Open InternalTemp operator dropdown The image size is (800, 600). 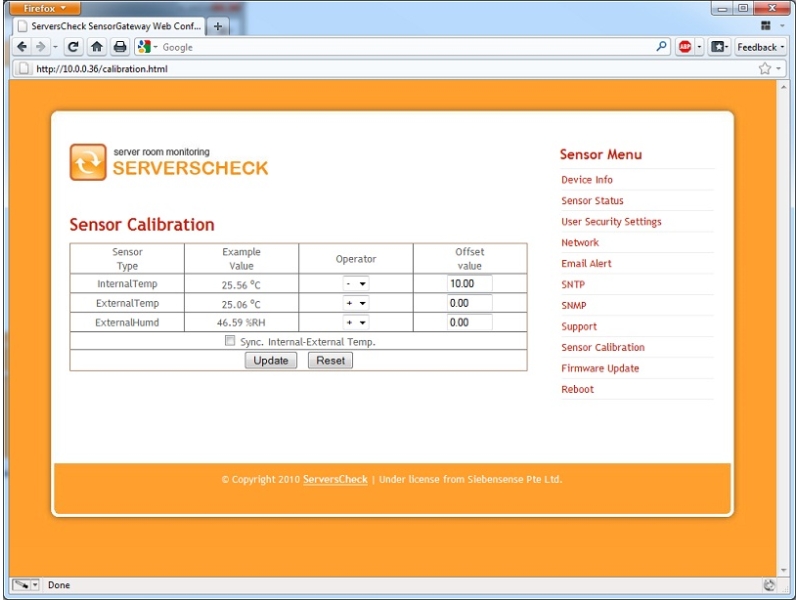click(x=356, y=284)
